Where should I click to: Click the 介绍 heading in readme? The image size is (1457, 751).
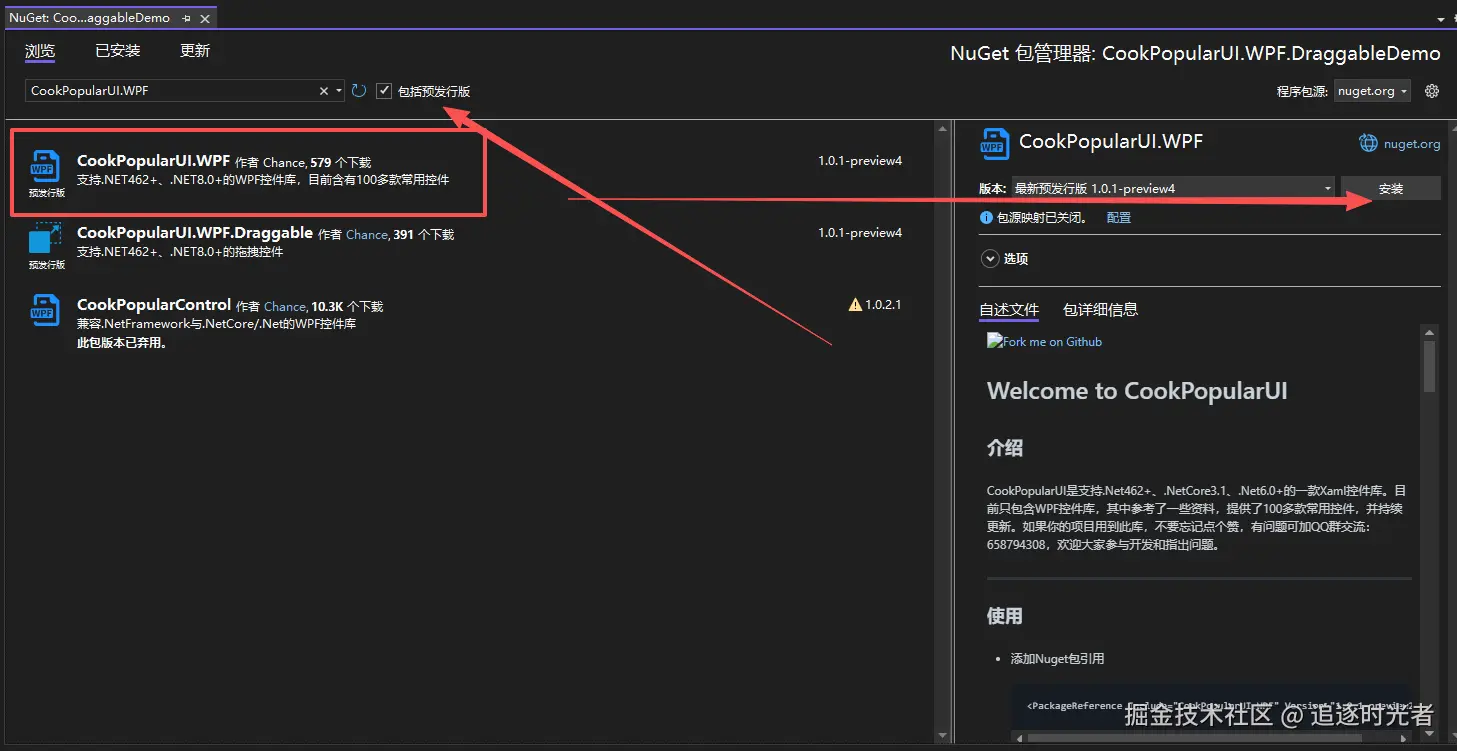coord(1005,447)
